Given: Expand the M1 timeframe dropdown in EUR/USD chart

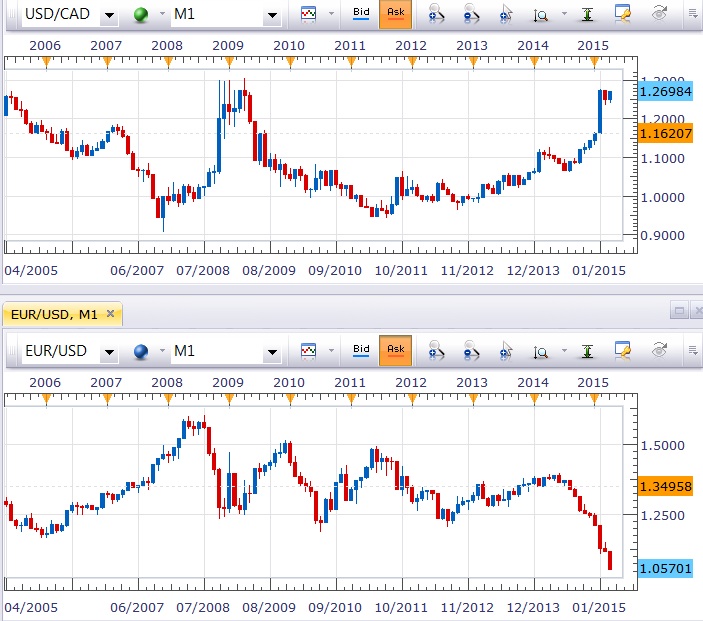Looking at the screenshot, I should click(x=271, y=352).
